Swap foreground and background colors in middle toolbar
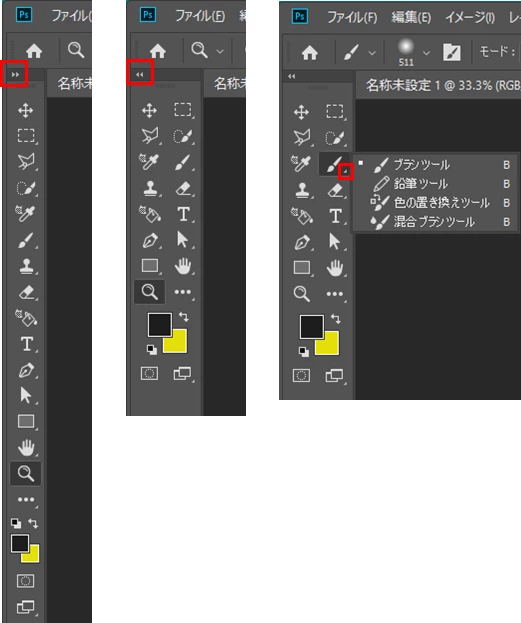The height and width of the screenshot is (623, 521). [184, 317]
